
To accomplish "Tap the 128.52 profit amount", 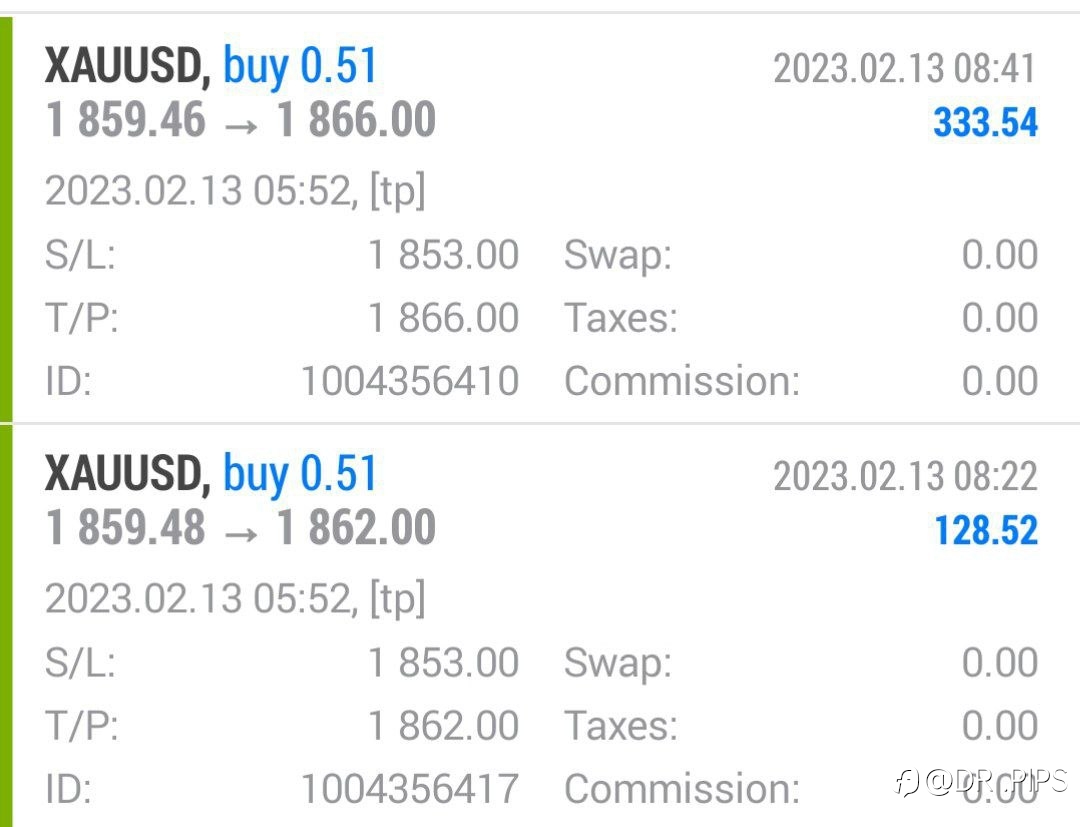I will 986,530.
